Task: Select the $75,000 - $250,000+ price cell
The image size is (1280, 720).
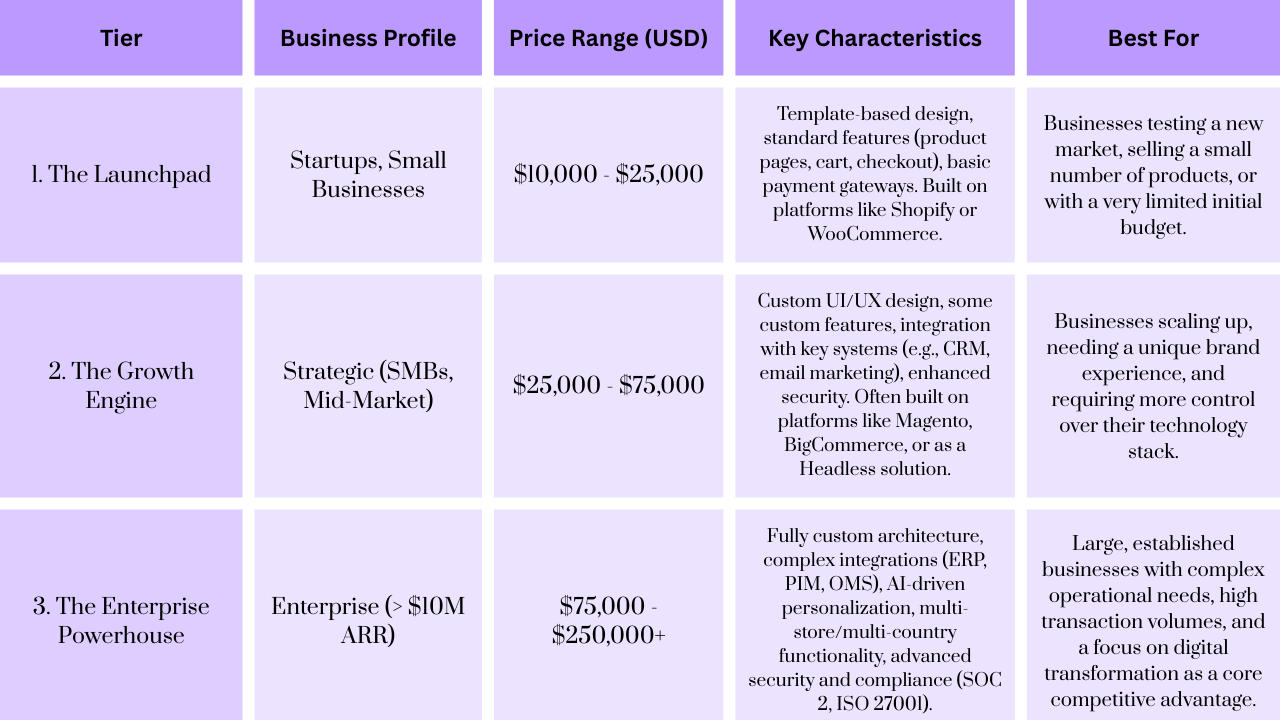Action: click(608, 615)
